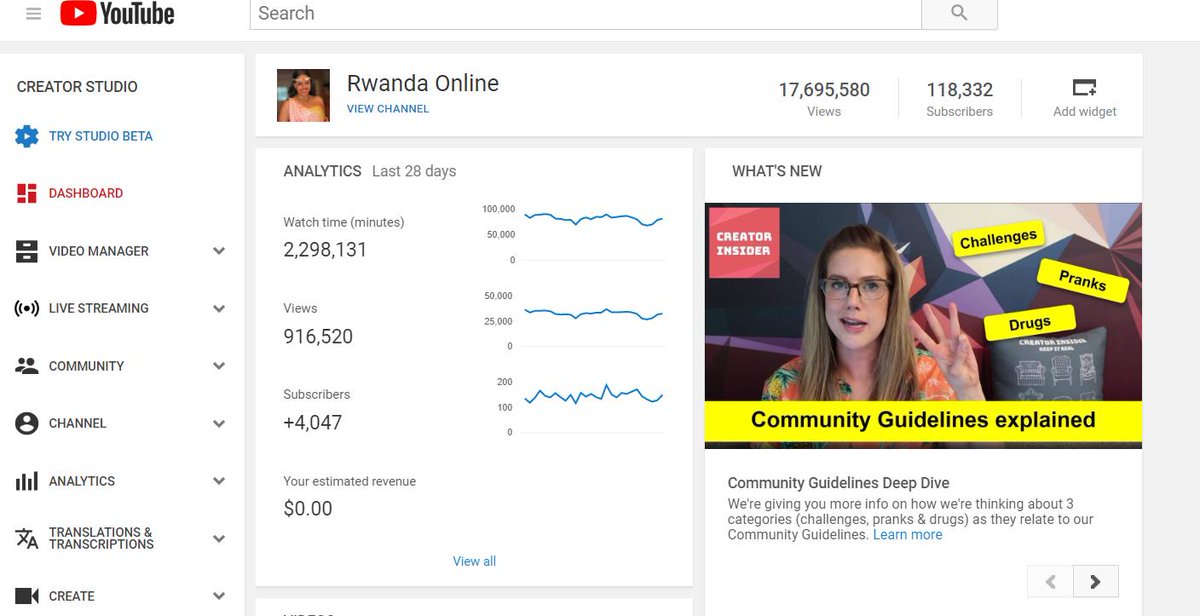Play the Community Guidelines explained video

[x=923, y=325]
